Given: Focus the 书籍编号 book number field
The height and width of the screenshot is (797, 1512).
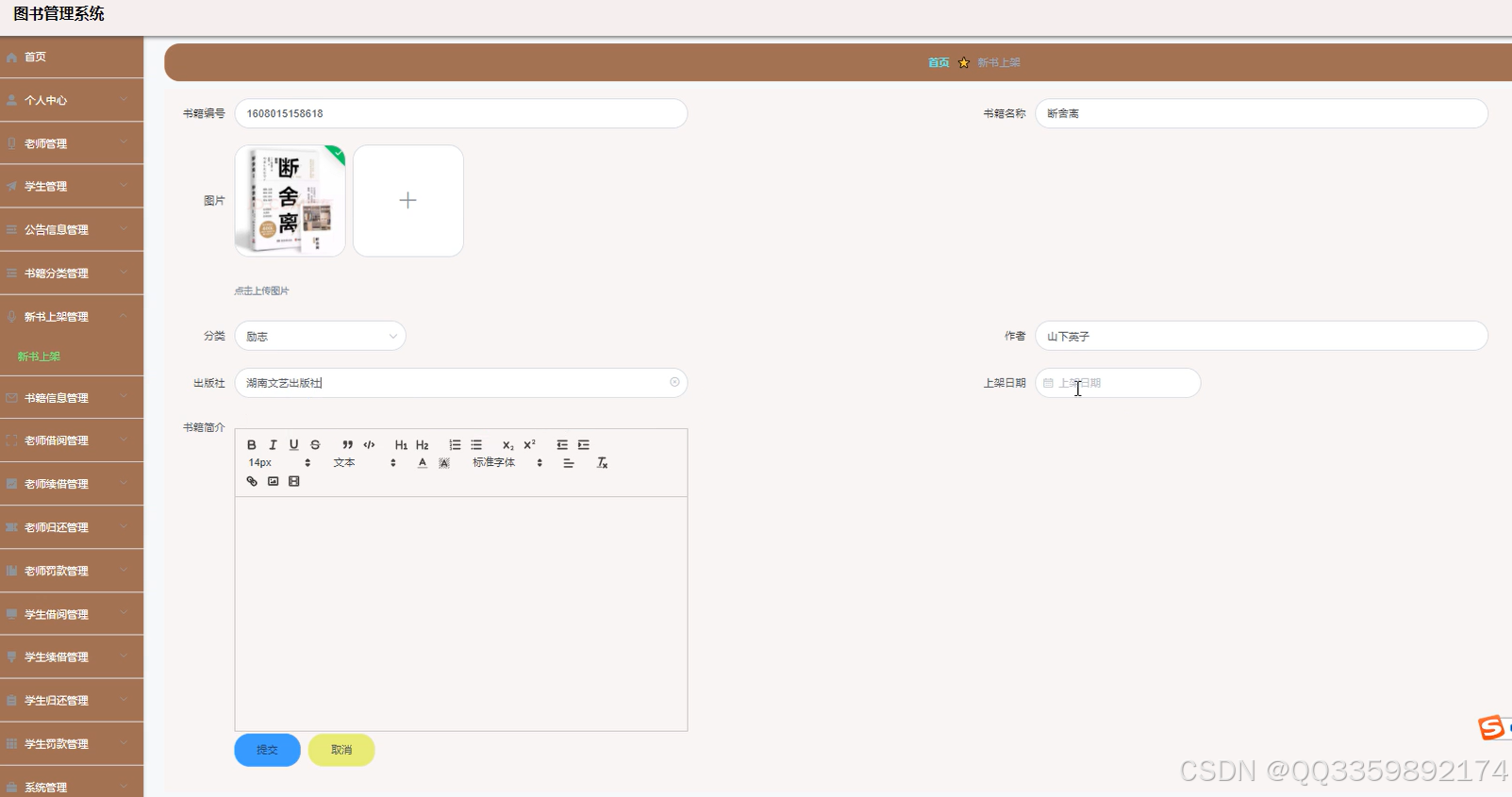Looking at the screenshot, I should (x=460, y=113).
